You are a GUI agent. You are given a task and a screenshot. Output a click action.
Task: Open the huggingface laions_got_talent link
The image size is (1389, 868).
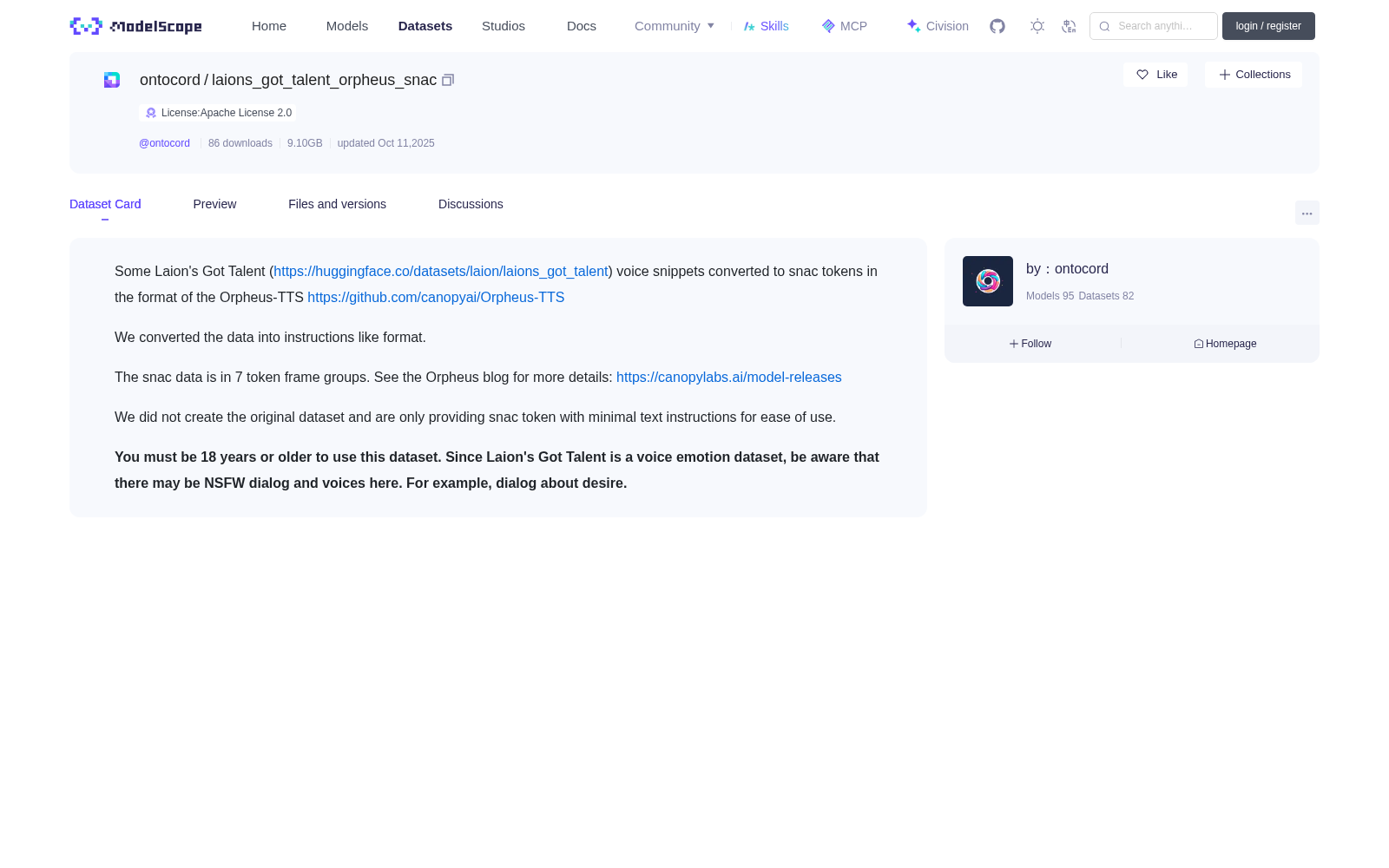tap(441, 272)
